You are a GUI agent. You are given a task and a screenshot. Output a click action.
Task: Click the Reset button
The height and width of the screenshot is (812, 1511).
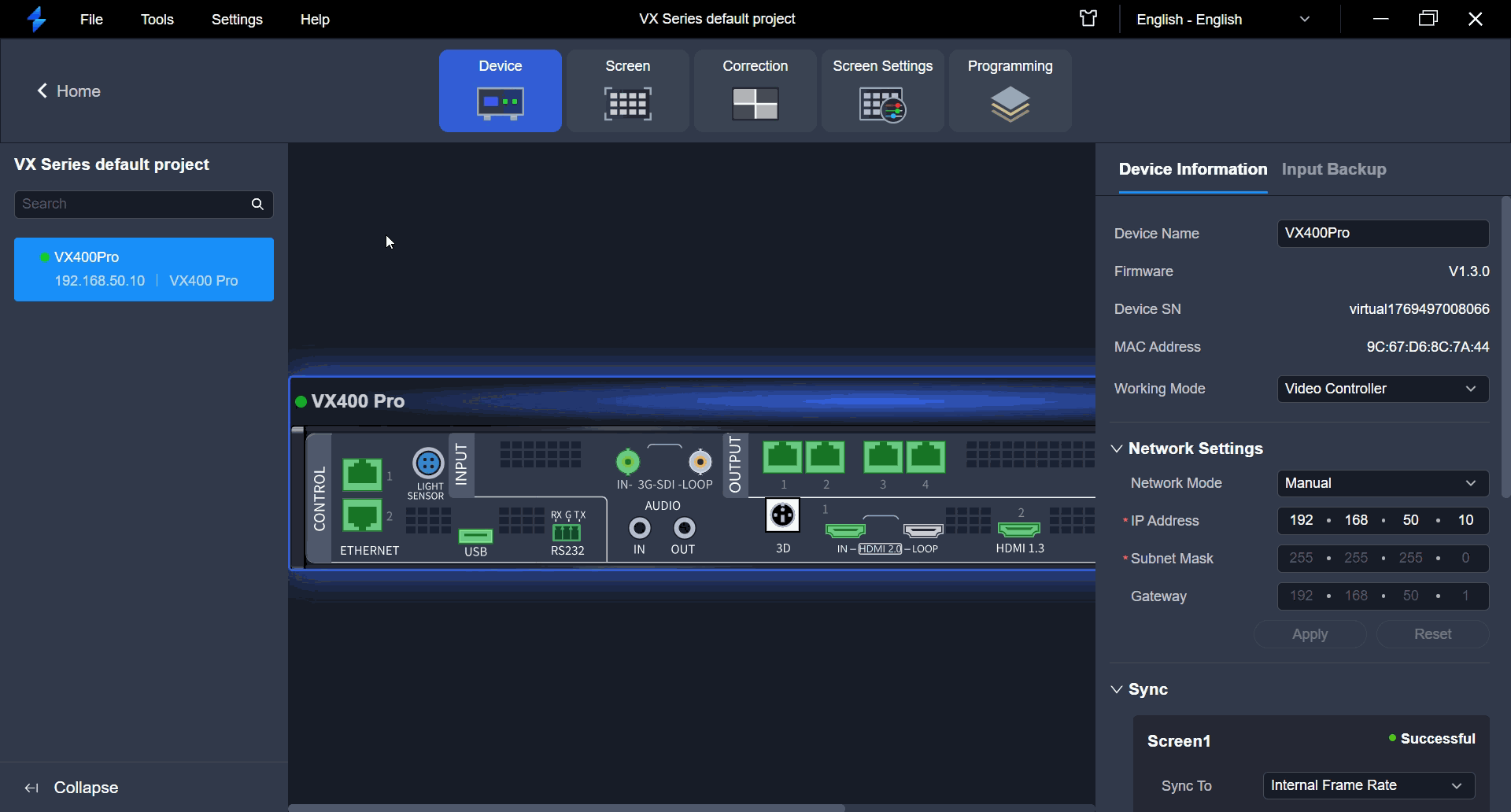point(1433,634)
